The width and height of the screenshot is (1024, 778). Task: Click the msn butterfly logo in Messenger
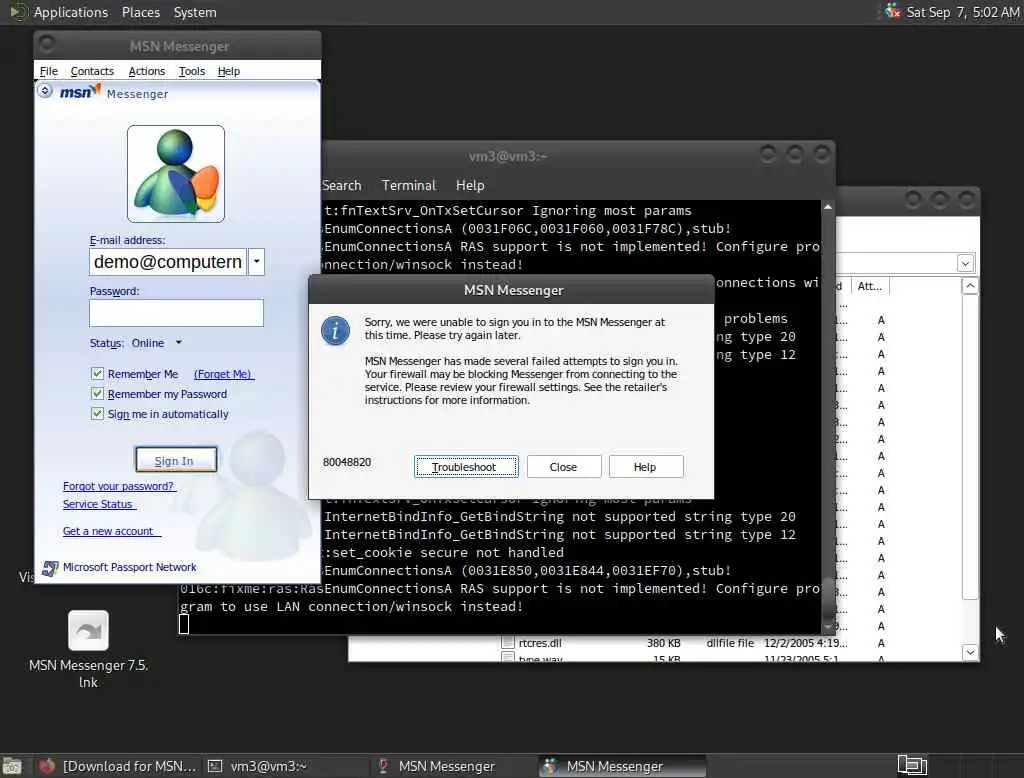click(x=80, y=91)
